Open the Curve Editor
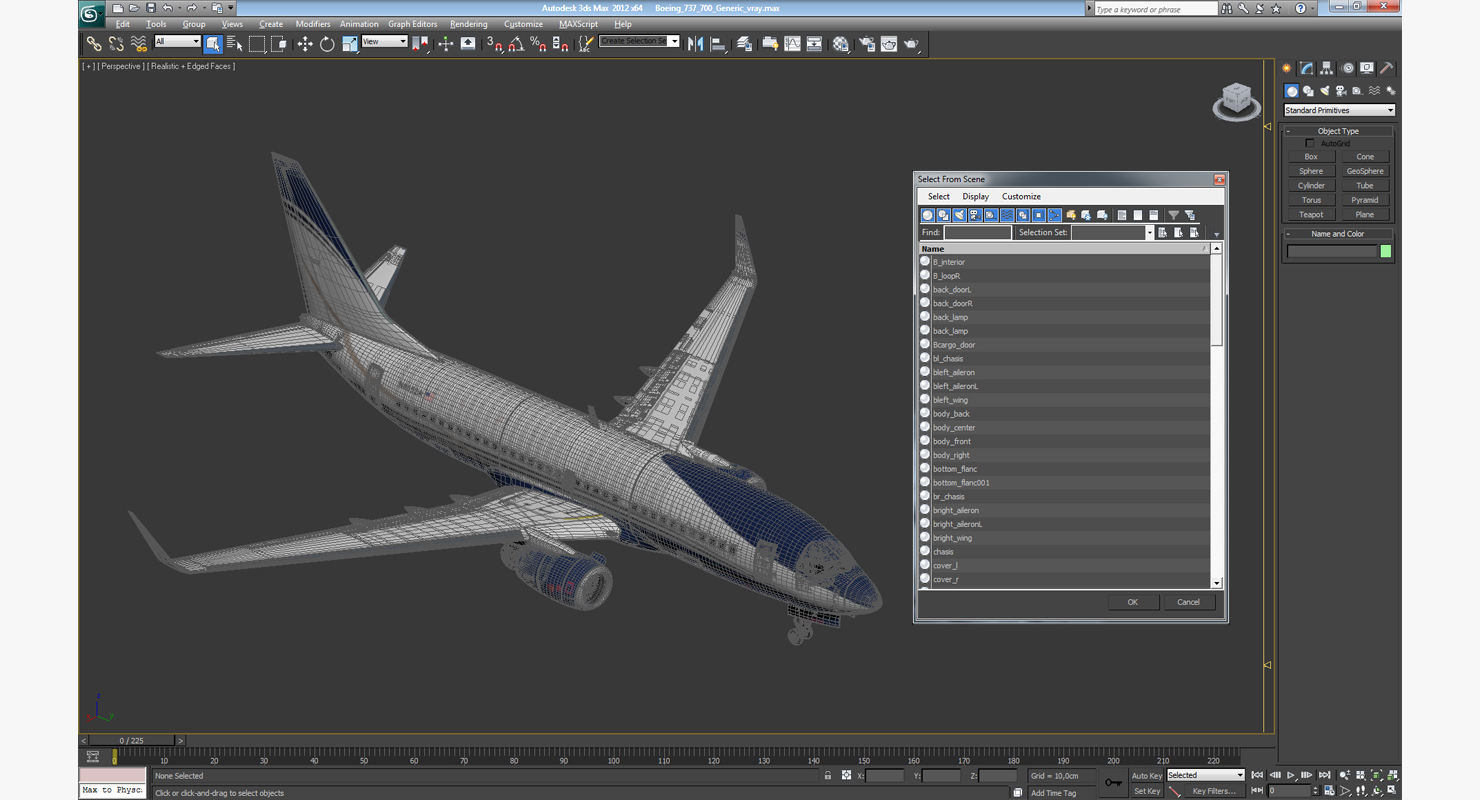Screen dimensions: 1480x800 click(792, 44)
